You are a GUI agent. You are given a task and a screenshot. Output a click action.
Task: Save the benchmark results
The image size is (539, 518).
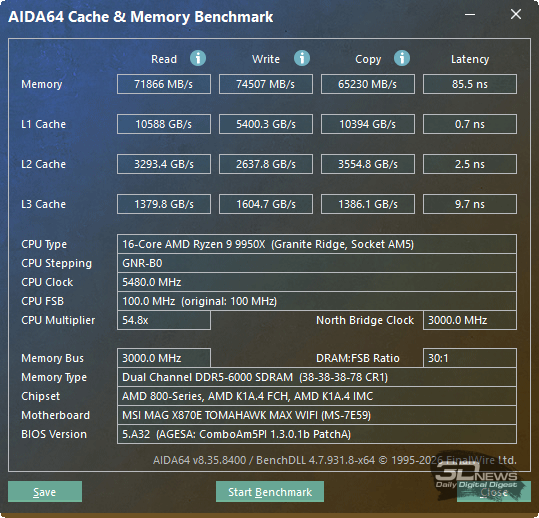(x=45, y=492)
